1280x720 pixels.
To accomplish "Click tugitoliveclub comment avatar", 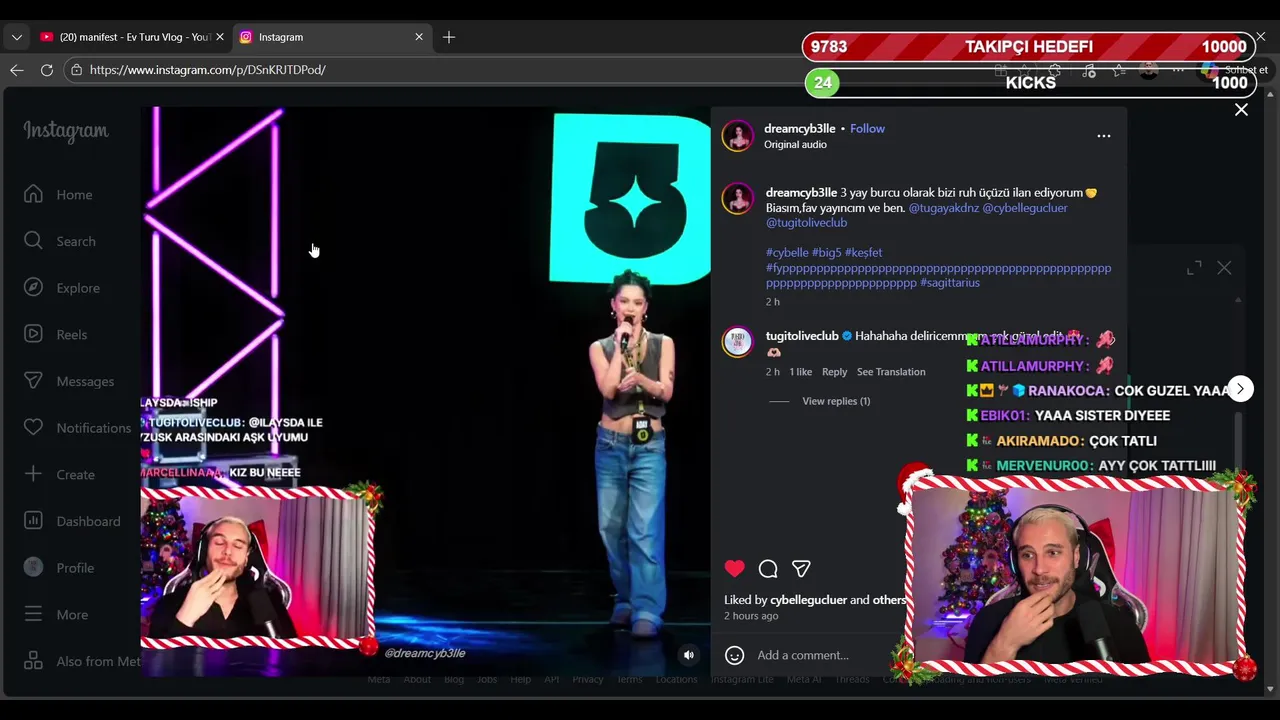I will pyautogui.click(x=738, y=343).
